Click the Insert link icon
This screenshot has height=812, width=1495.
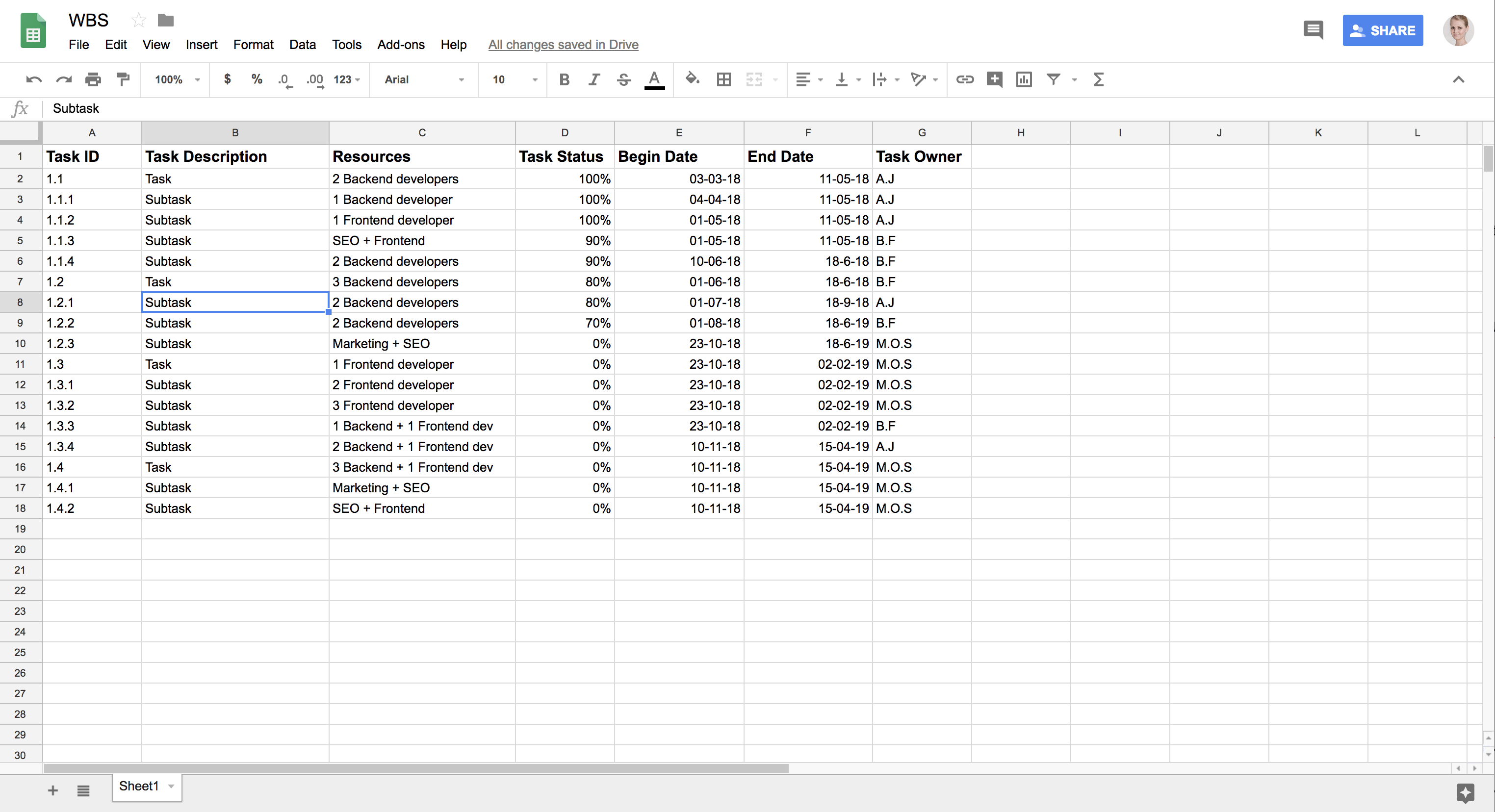(x=965, y=79)
